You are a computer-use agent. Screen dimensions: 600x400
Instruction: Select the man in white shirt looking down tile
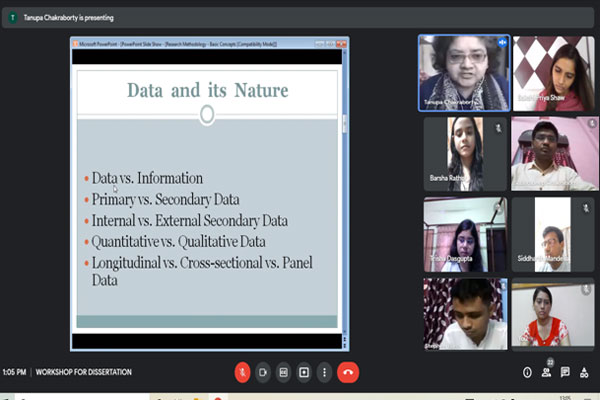coord(465,314)
